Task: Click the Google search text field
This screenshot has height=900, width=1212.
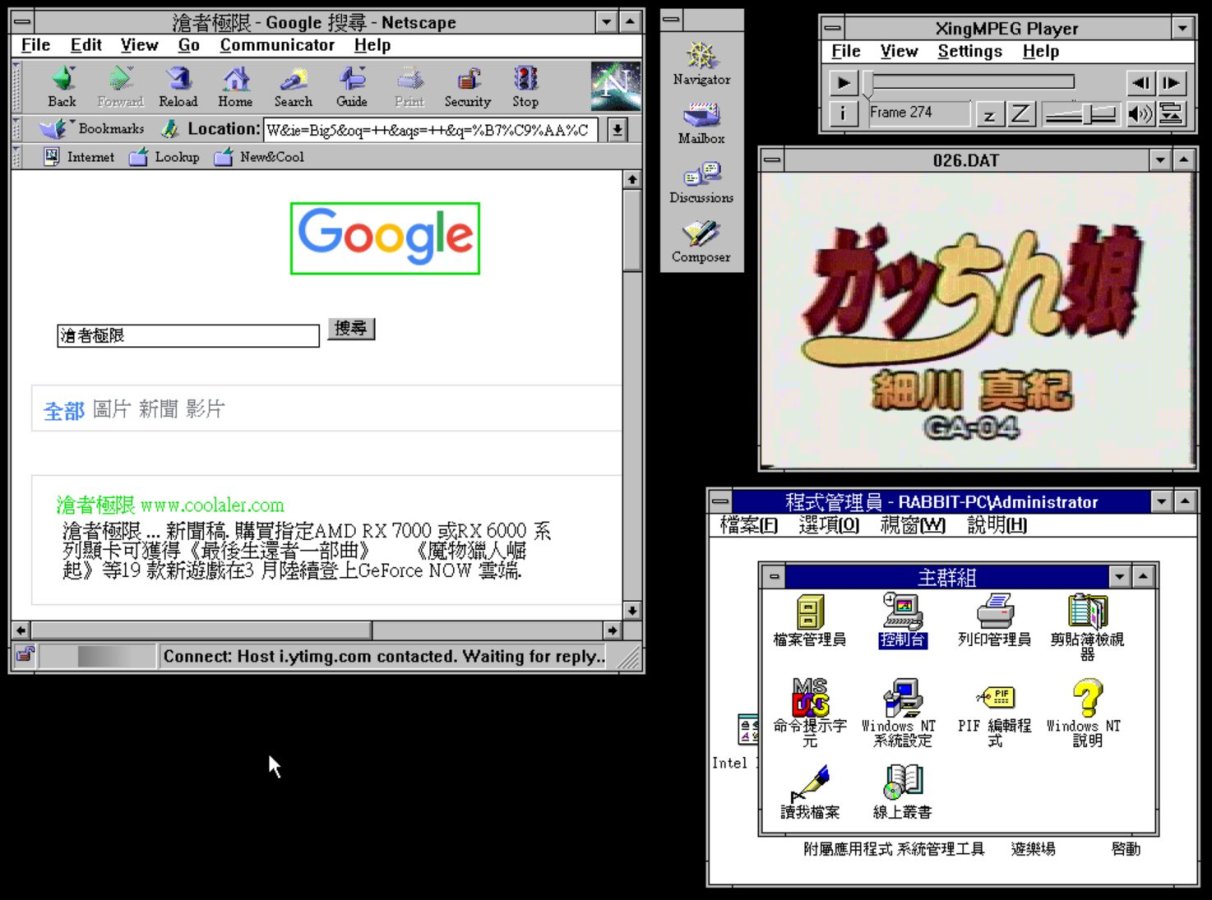Action: [x=188, y=336]
